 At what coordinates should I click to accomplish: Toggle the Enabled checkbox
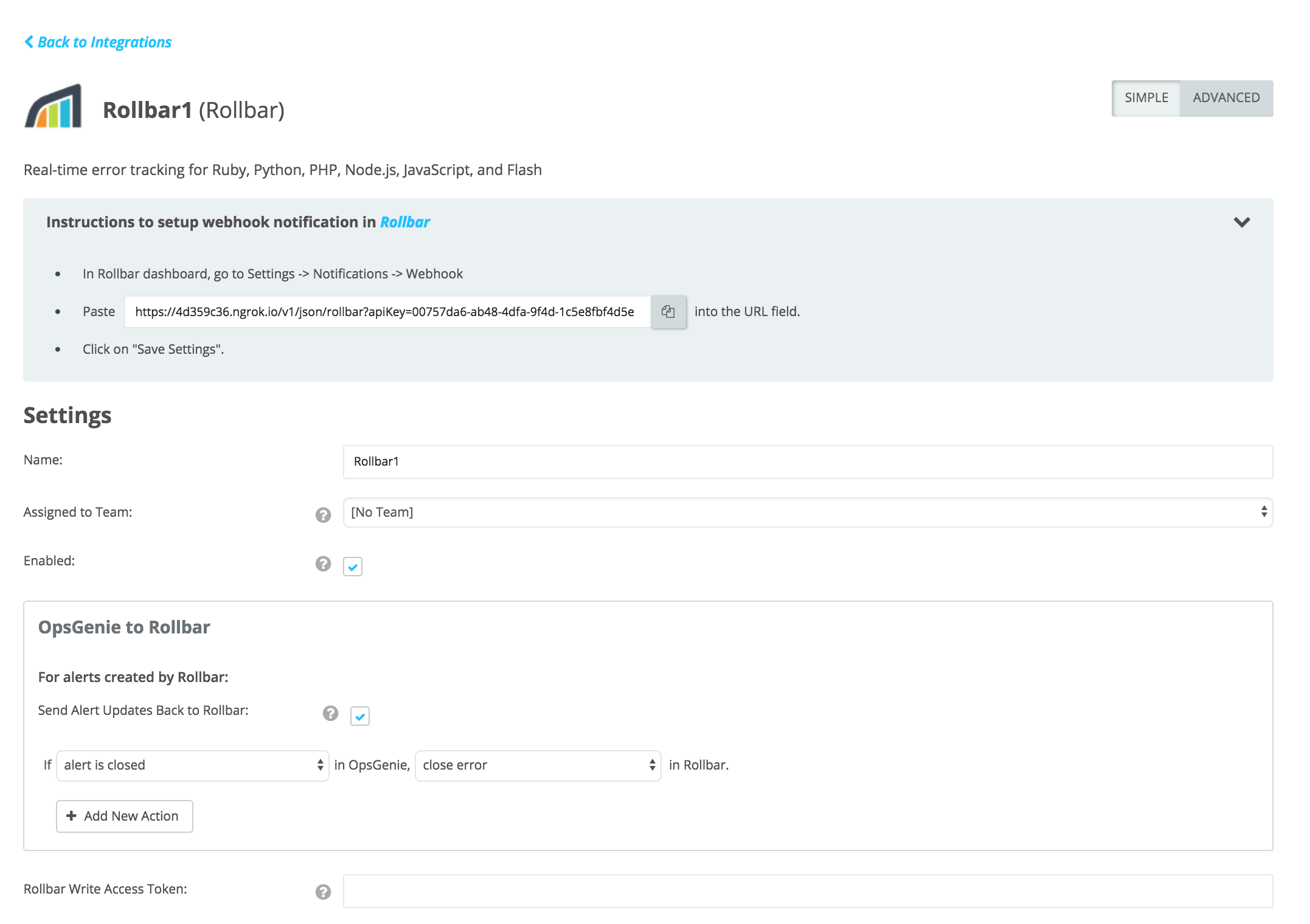(353, 567)
